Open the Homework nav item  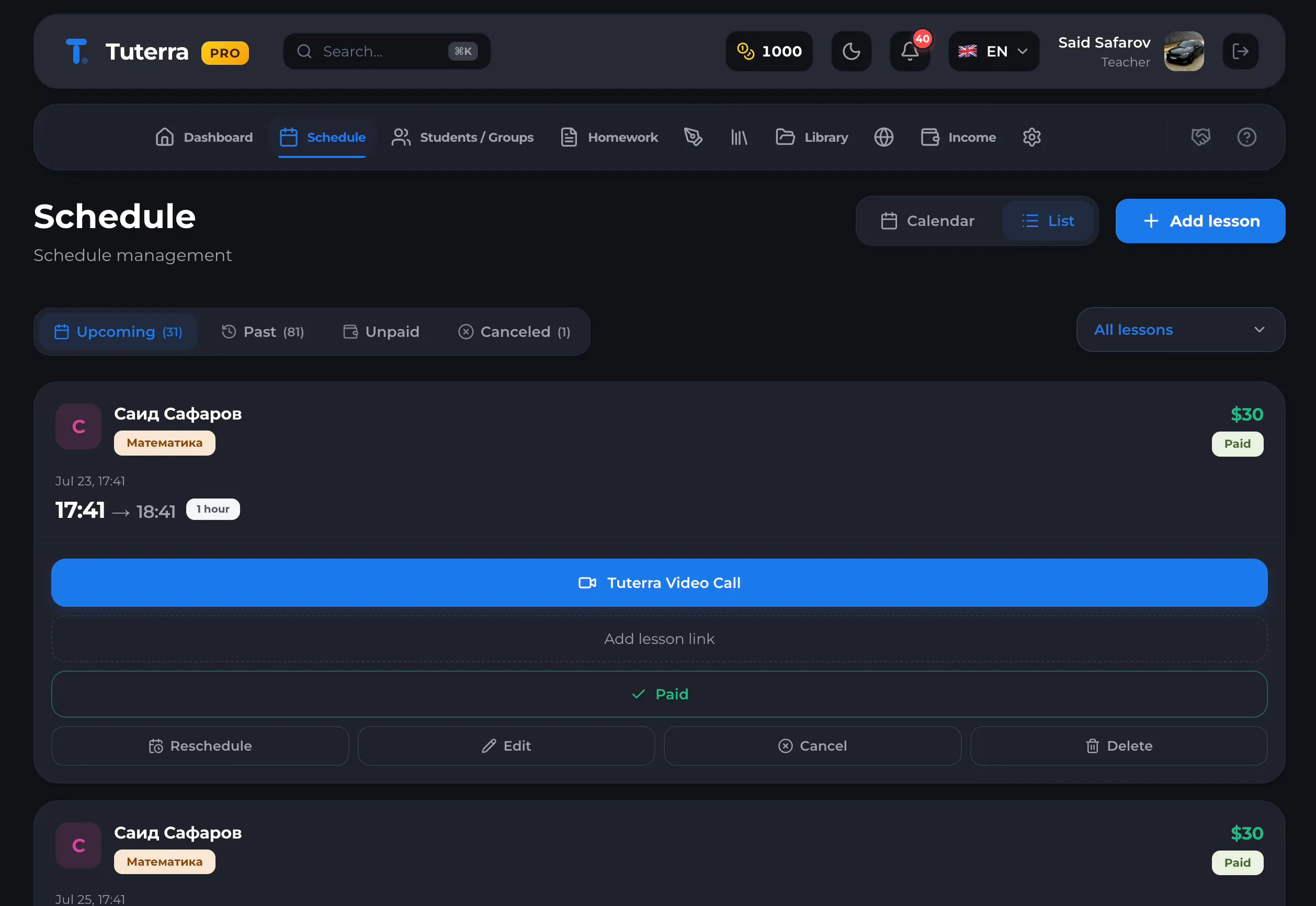point(609,137)
